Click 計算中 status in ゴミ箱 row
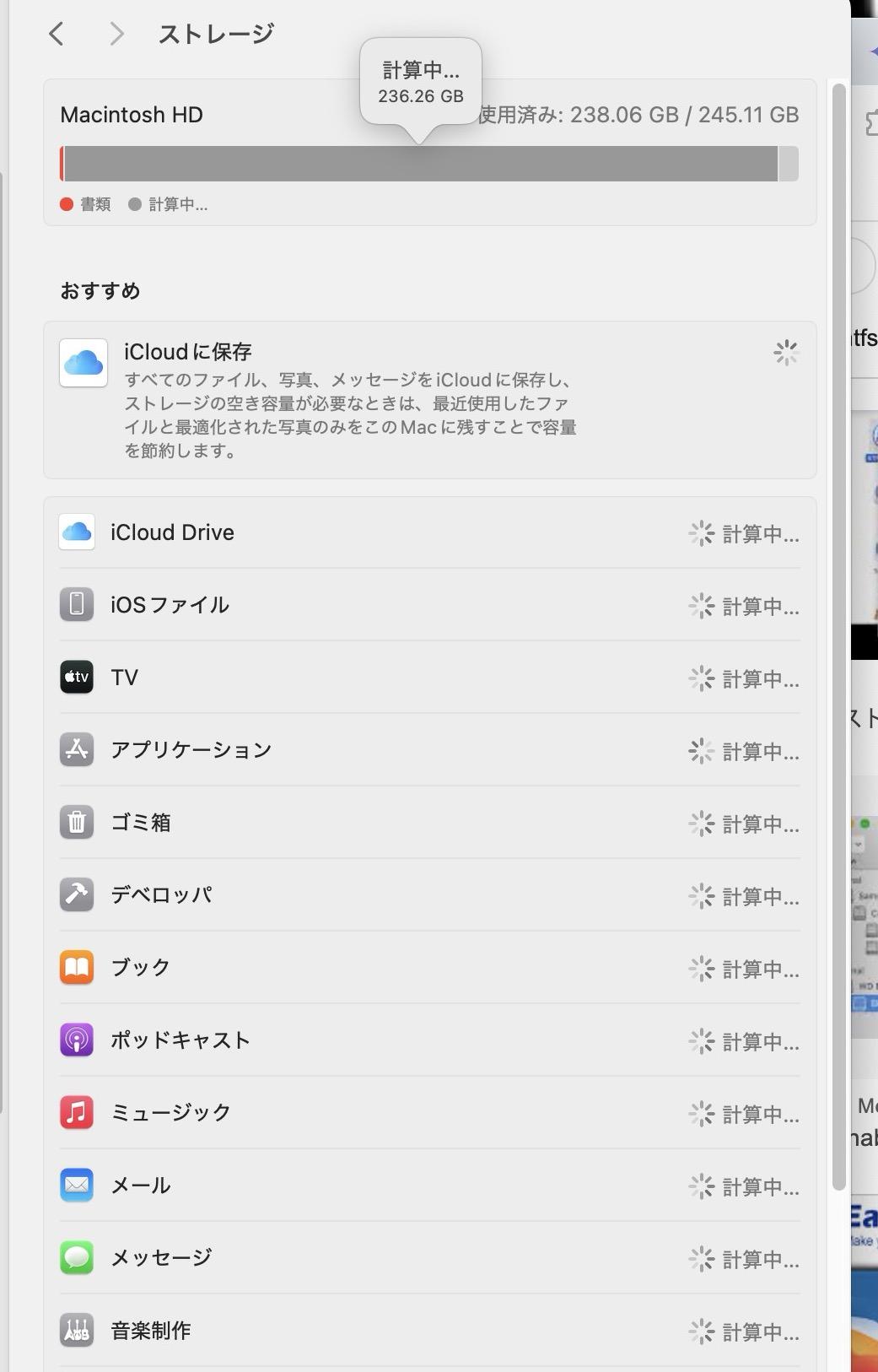The image size is (878, 1372). point(761,824)
